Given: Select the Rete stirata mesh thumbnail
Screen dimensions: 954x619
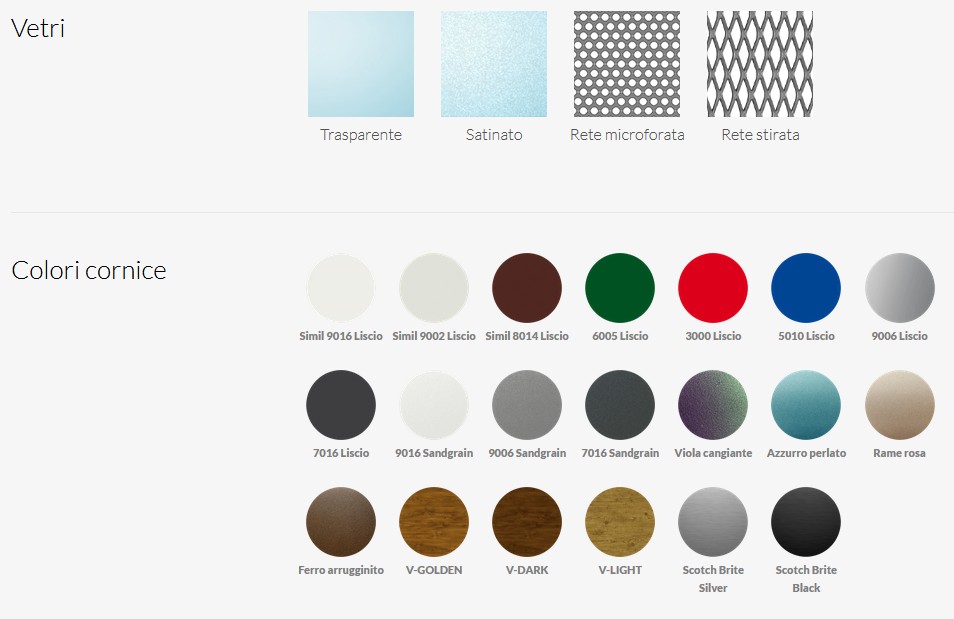Looking at the screenshot, I should tap(760, 64).
